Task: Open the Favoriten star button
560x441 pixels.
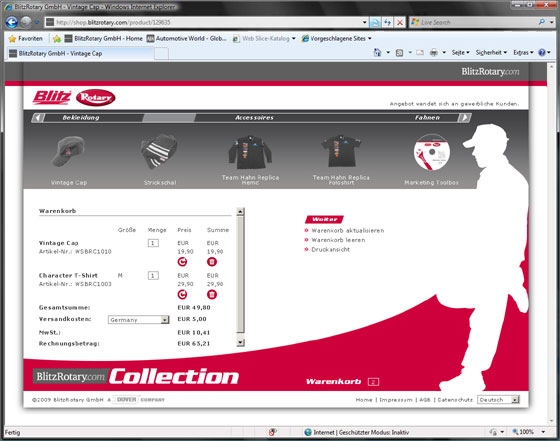Action: [26, 38]
